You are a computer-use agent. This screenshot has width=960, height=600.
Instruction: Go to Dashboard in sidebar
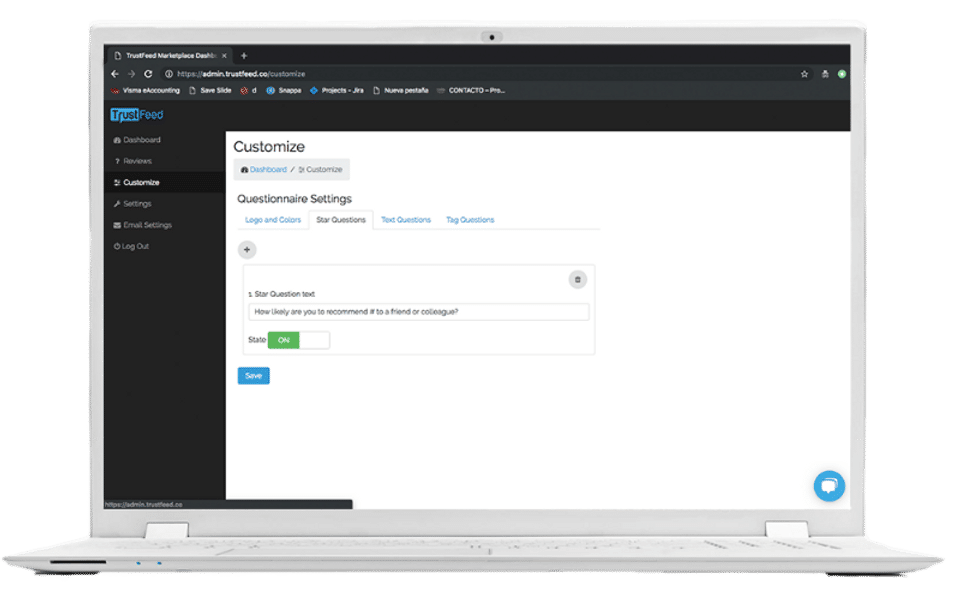point(137,140)
